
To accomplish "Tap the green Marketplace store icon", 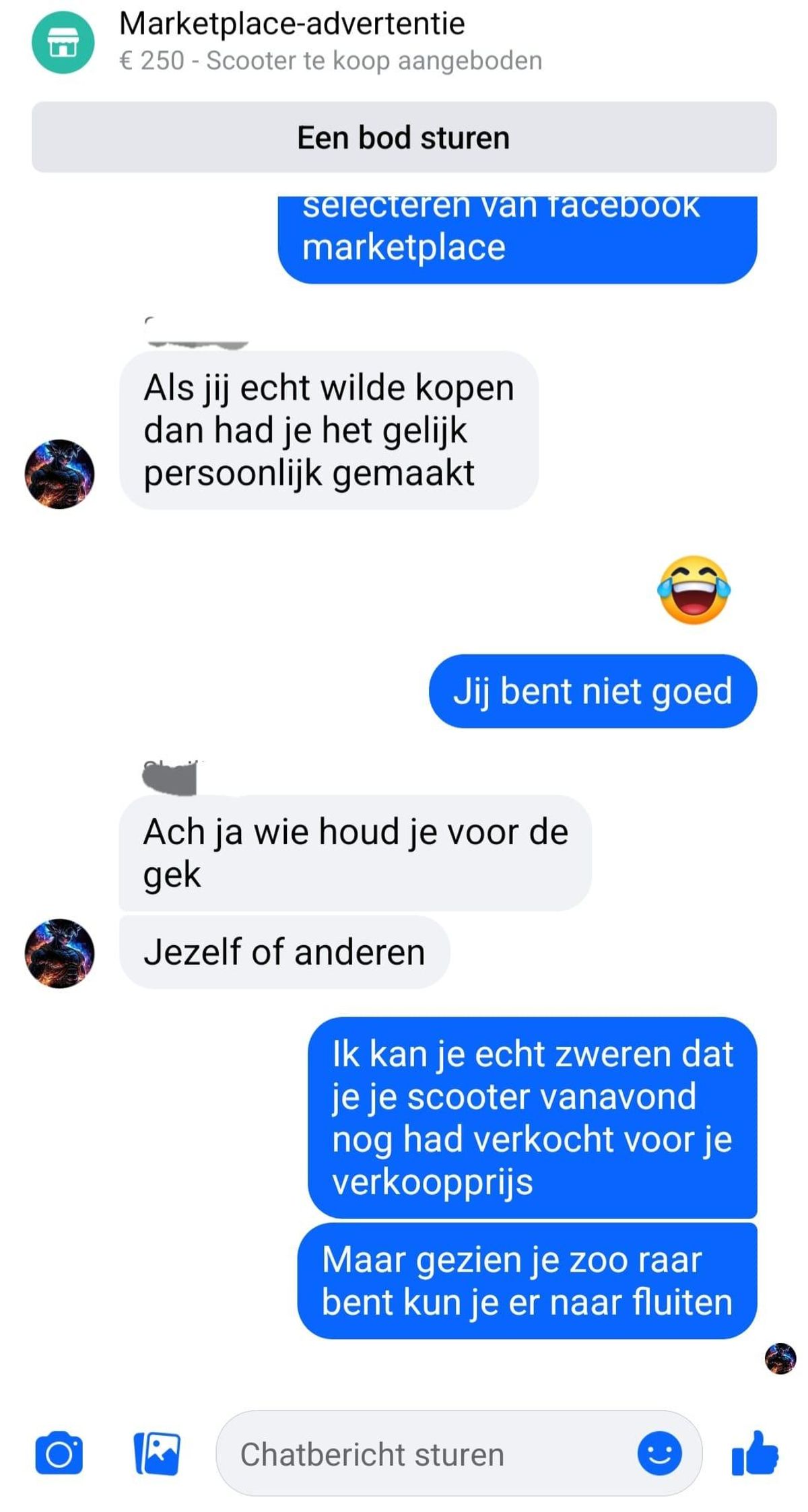I will 63,42.
